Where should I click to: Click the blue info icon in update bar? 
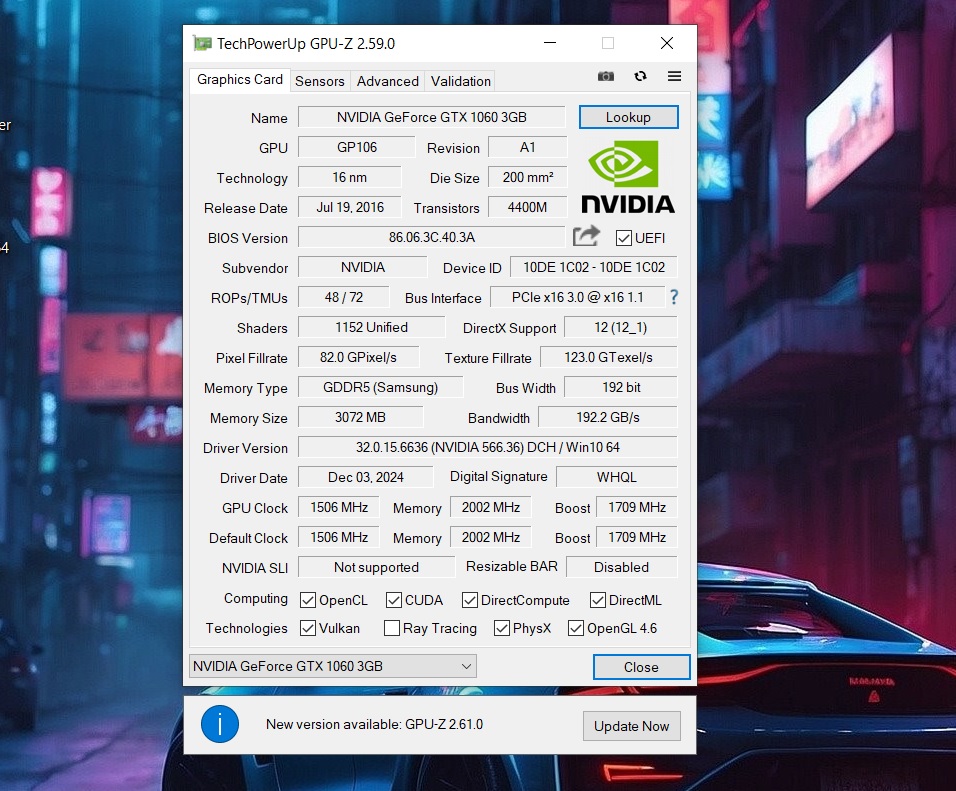coord(220,724)
